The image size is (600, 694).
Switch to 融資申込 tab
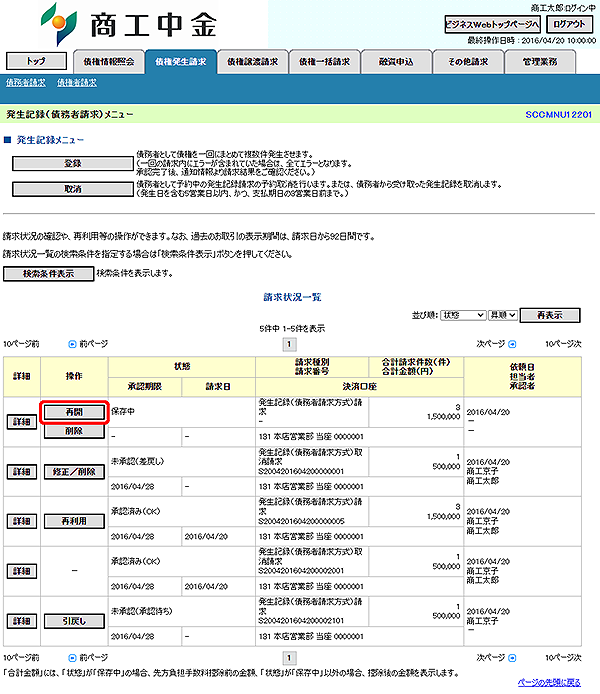pyautogui.click(x=396, y=62)
